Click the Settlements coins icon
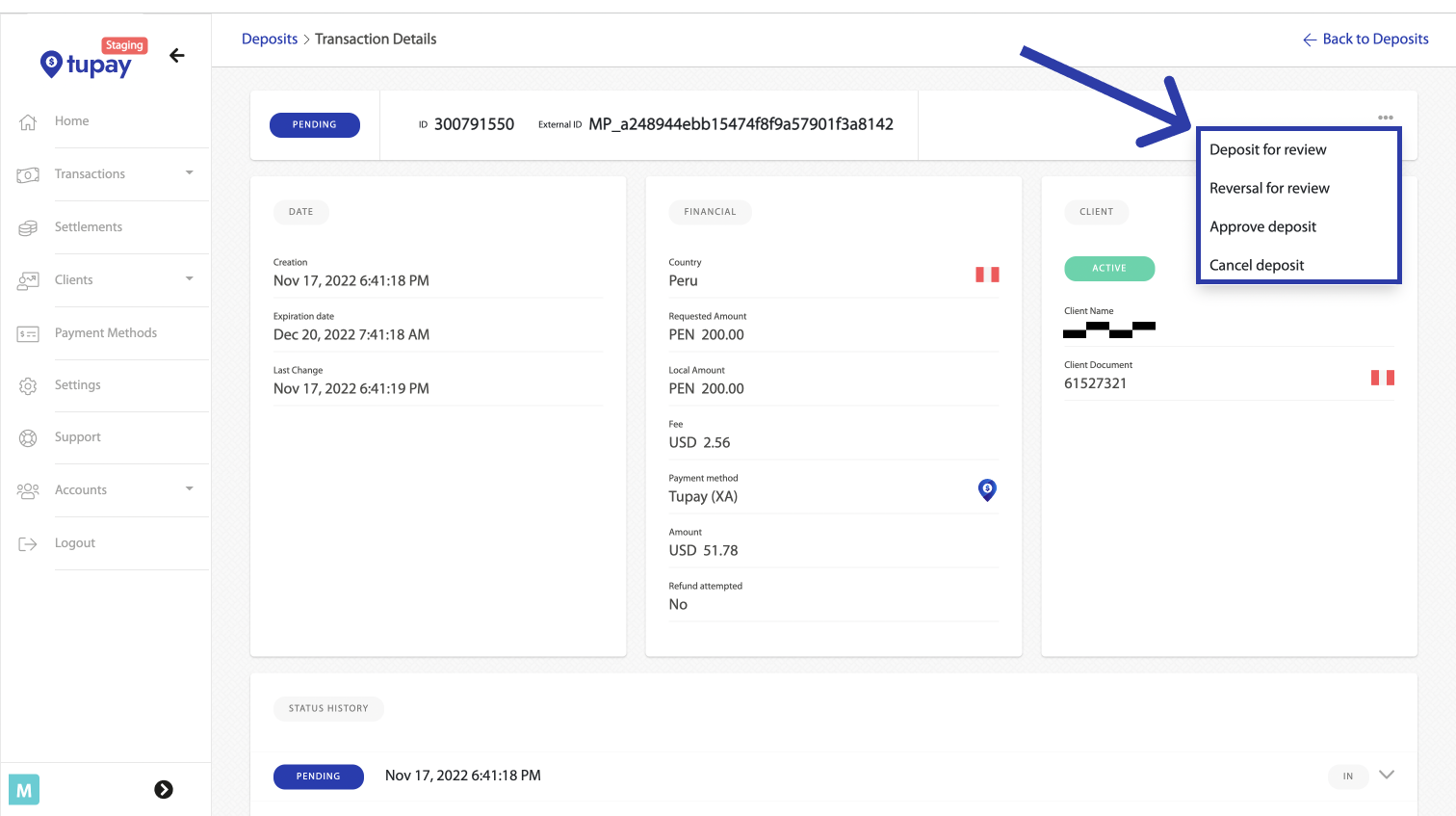Image resolution: width=1456 pixels, height=816 pixels. [x=28, y=228]
